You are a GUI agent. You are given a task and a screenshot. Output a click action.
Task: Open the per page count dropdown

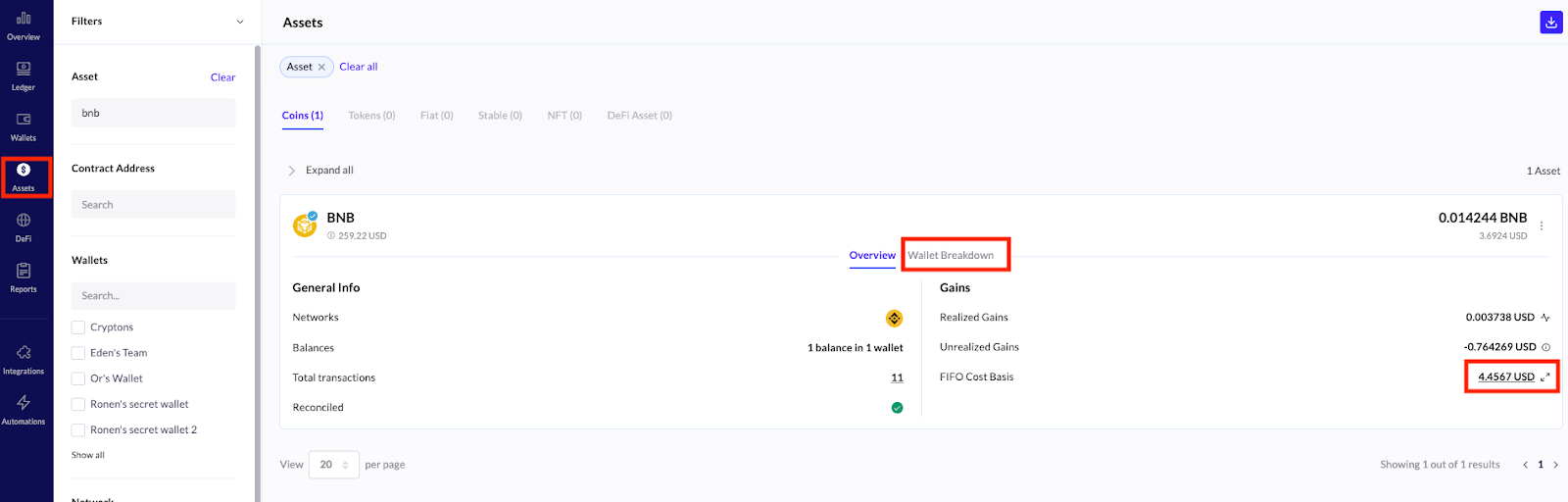(334, 465)
